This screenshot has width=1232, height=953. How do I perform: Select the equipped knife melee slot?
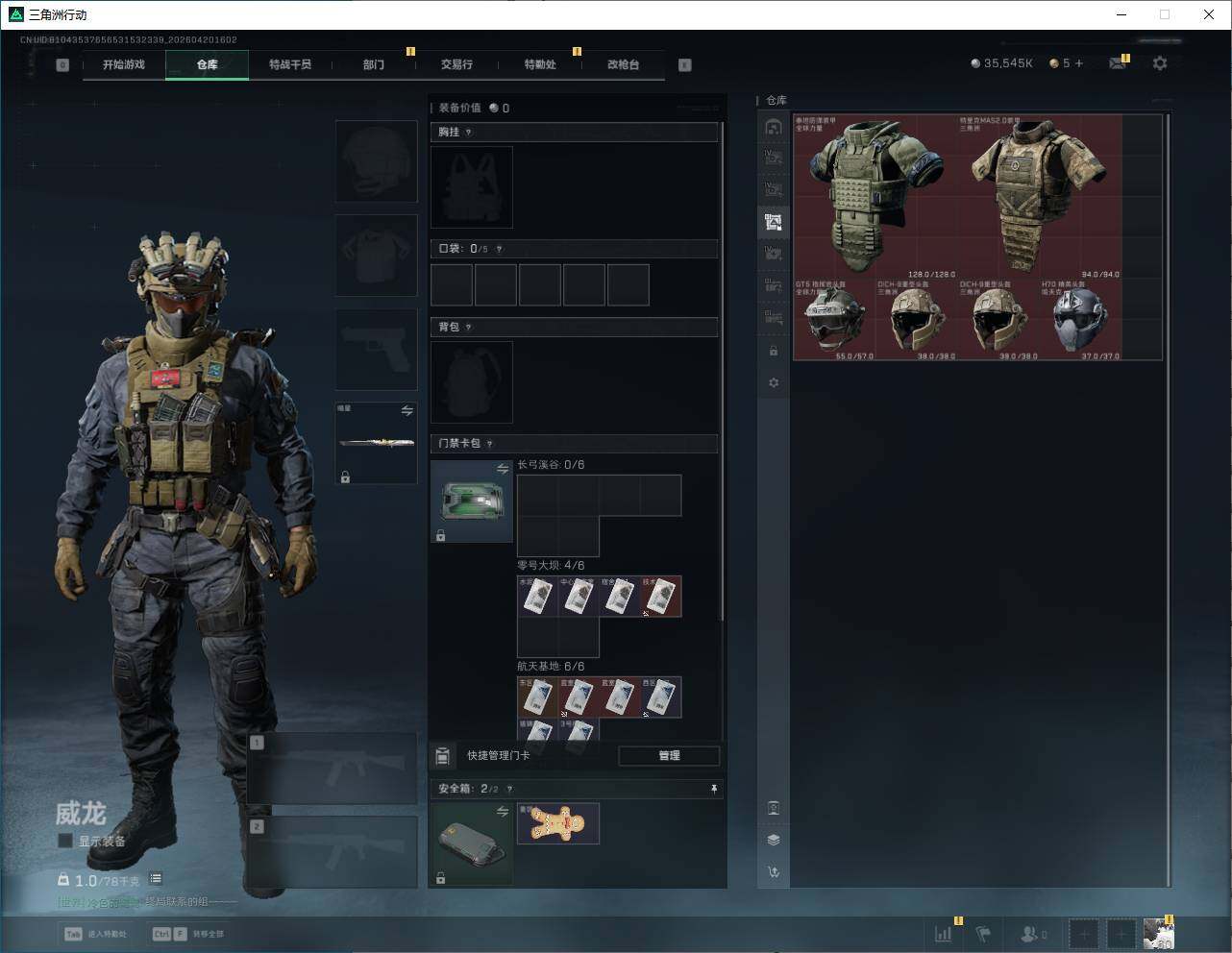point(376,443)
